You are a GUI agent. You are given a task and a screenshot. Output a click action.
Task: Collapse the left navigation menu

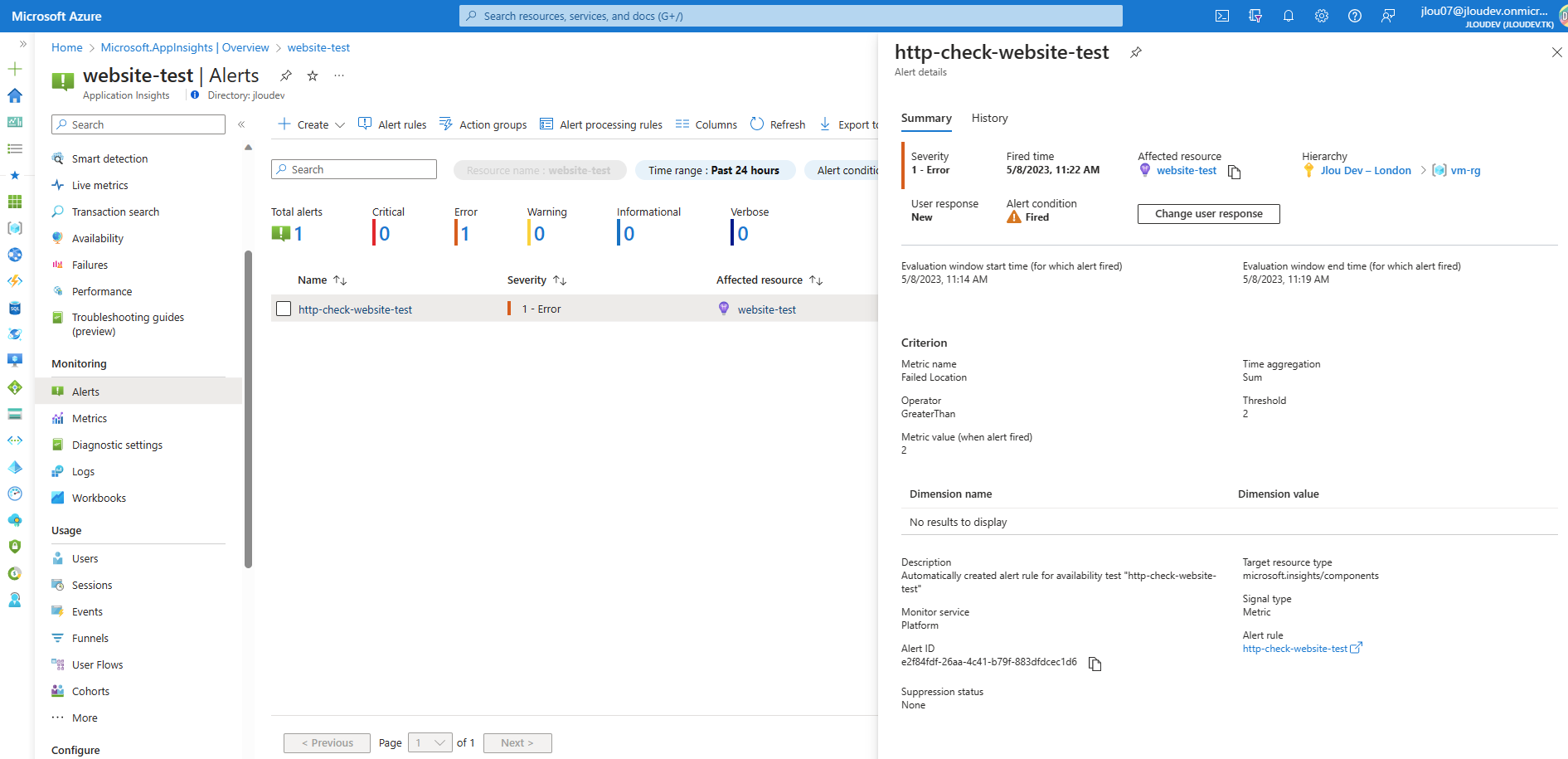point(241,124)
